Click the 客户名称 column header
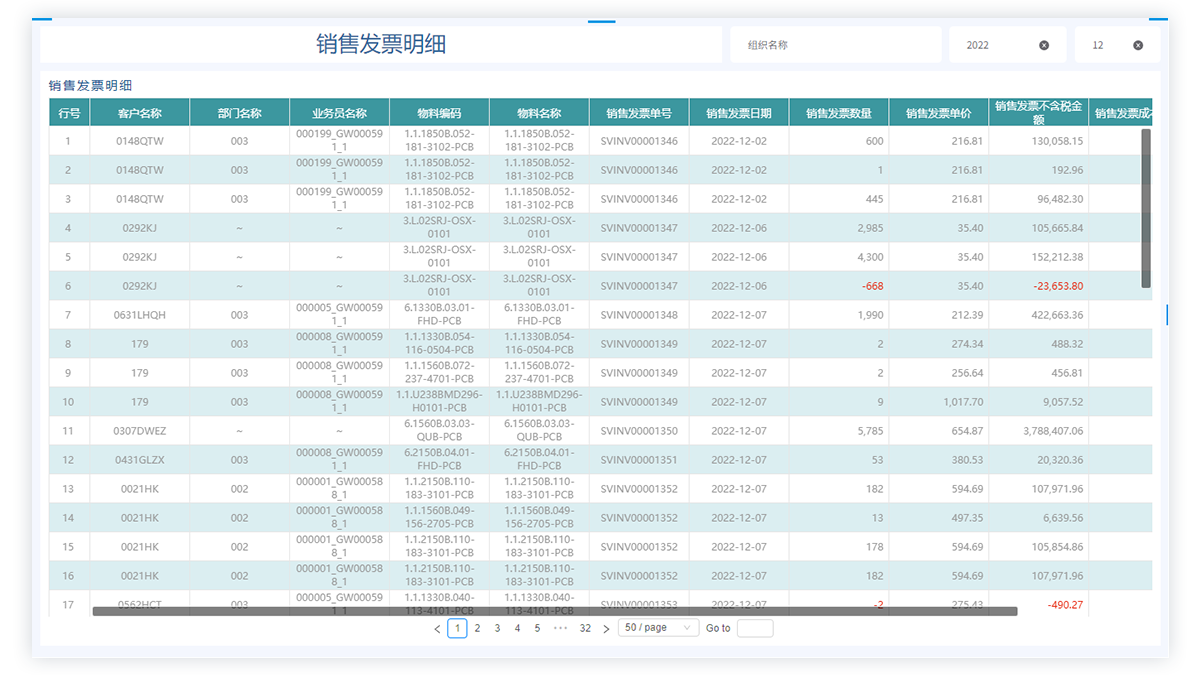Viewport: 1200px width, 675px height. point(139,113)
